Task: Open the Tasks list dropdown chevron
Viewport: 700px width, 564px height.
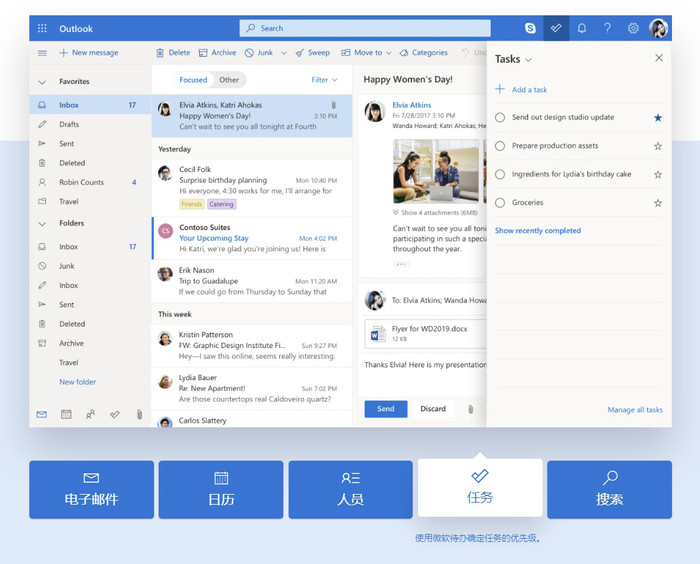Action: point(529,60)
